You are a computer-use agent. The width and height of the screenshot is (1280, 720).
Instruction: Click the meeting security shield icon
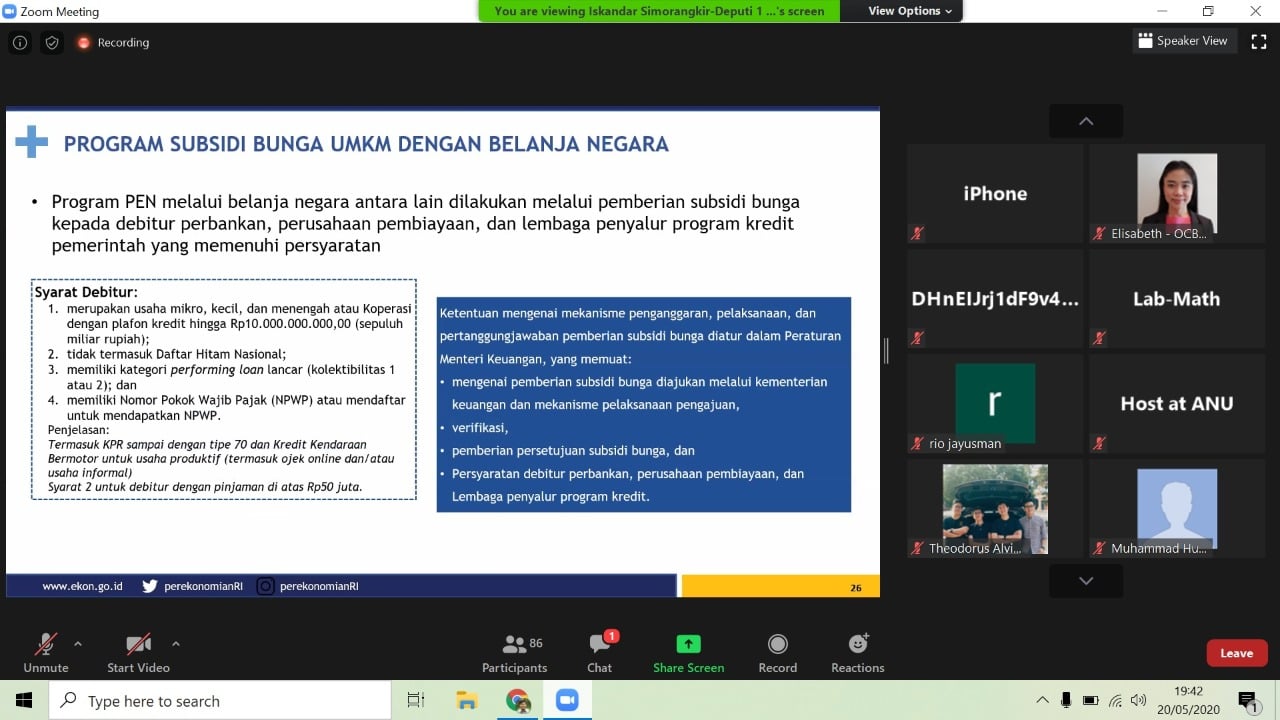pyautogui.click(x=51, y=42)
